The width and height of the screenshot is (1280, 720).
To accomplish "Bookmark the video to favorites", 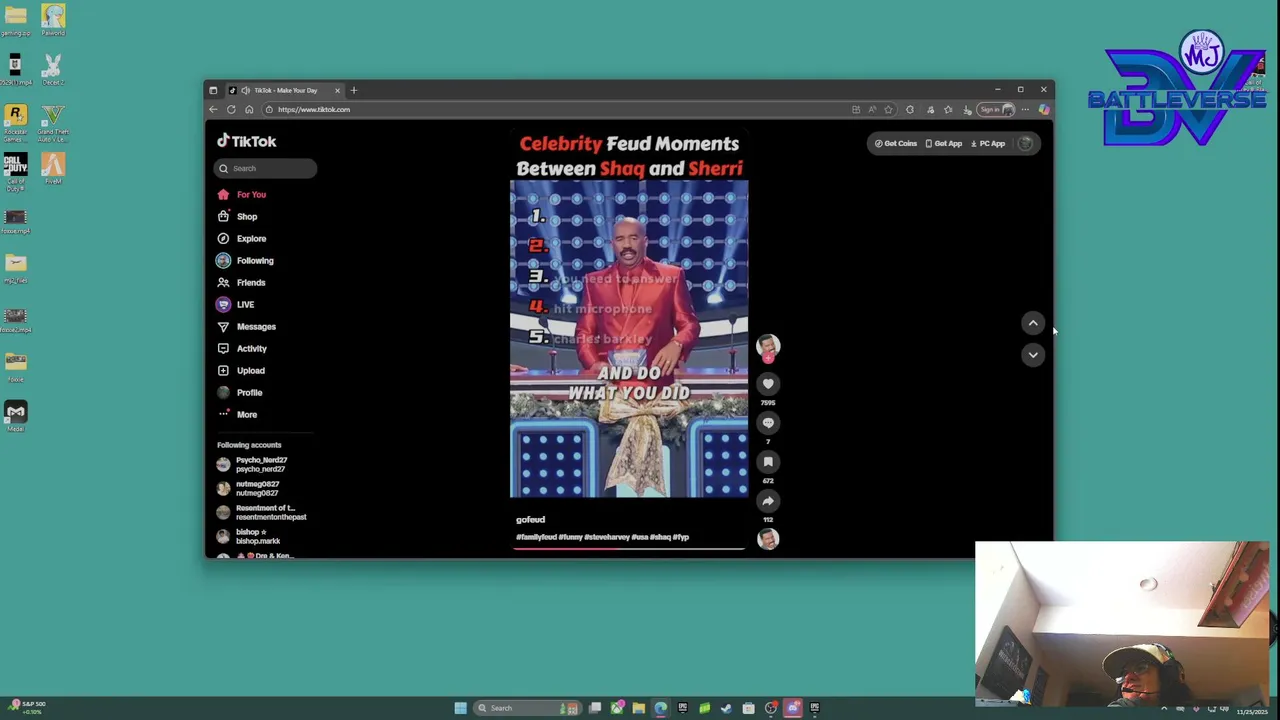I will [x=768, y=462].
